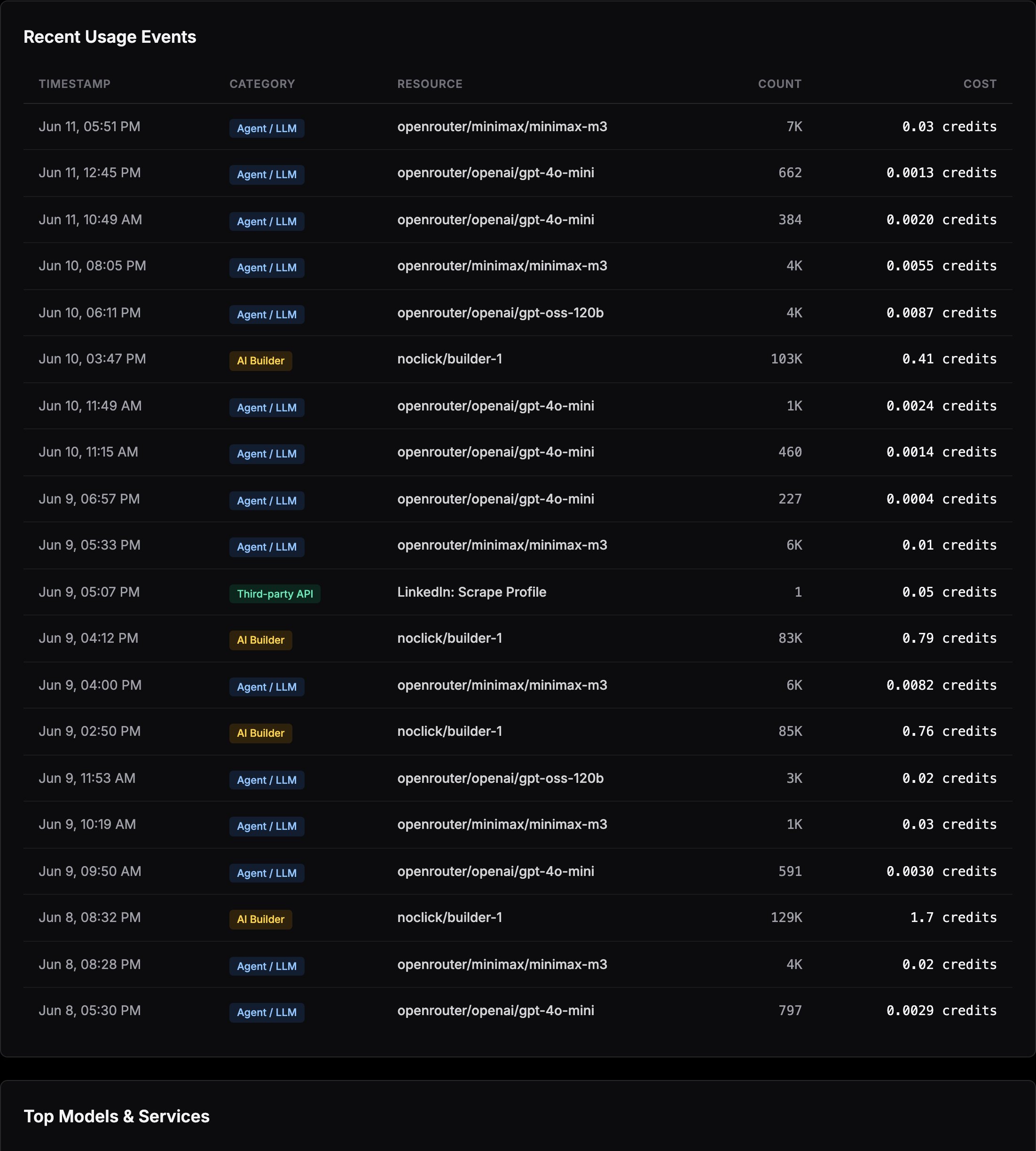Click the 85K count value
Screen dimensions: 1036x1151
pos(790,731)
